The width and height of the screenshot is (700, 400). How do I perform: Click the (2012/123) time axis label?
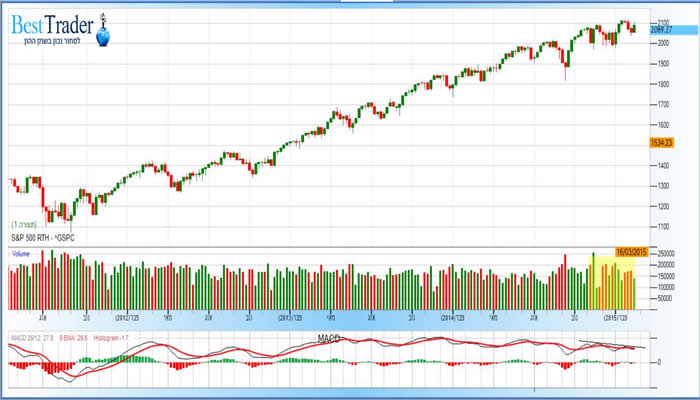[126, 316]
